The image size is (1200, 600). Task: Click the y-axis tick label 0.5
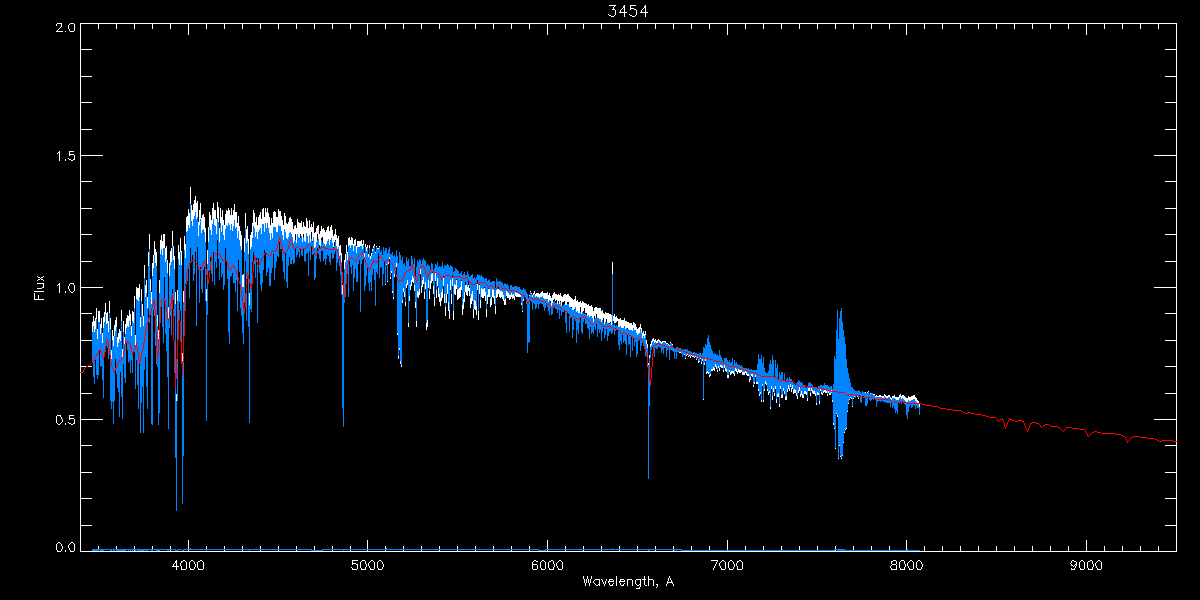(65, 419)
